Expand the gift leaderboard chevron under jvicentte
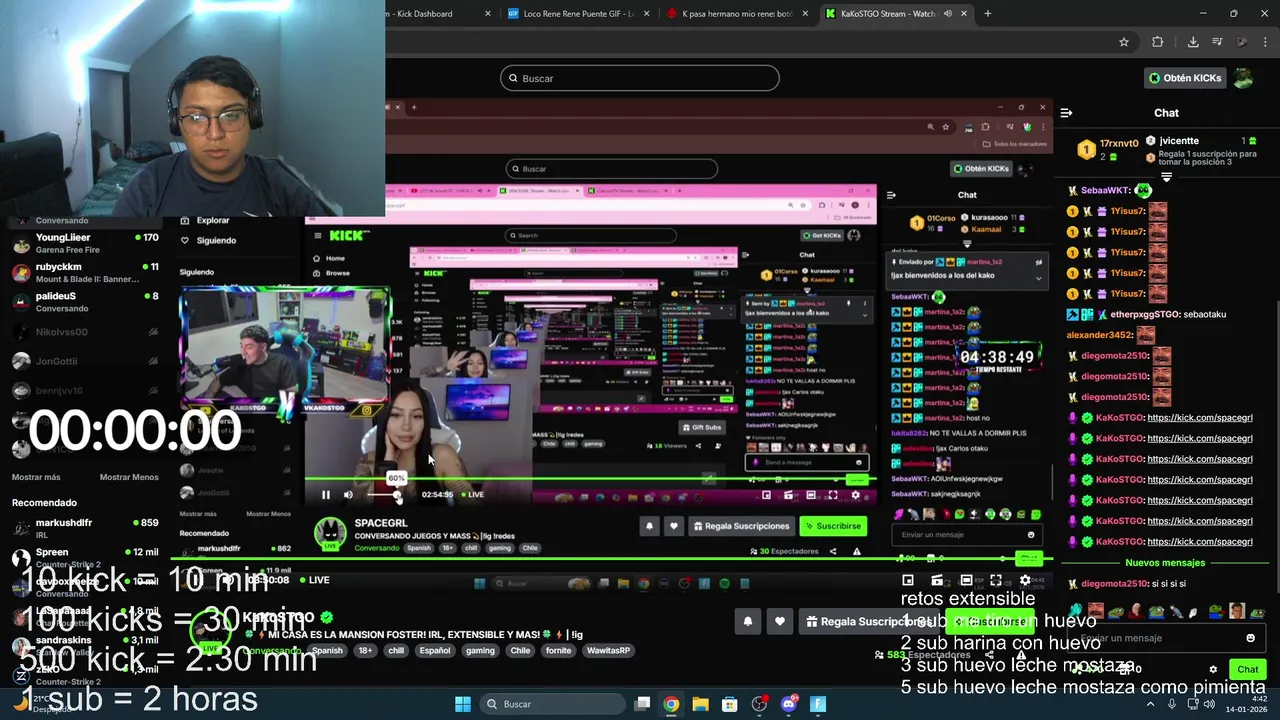The height and width of the screenshot is (720, 1280). coord(1166,177)
